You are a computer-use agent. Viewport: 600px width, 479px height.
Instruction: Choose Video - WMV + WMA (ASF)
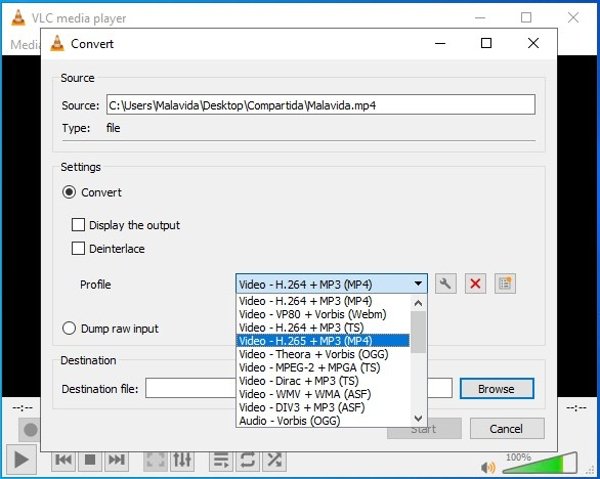[323, 394]
